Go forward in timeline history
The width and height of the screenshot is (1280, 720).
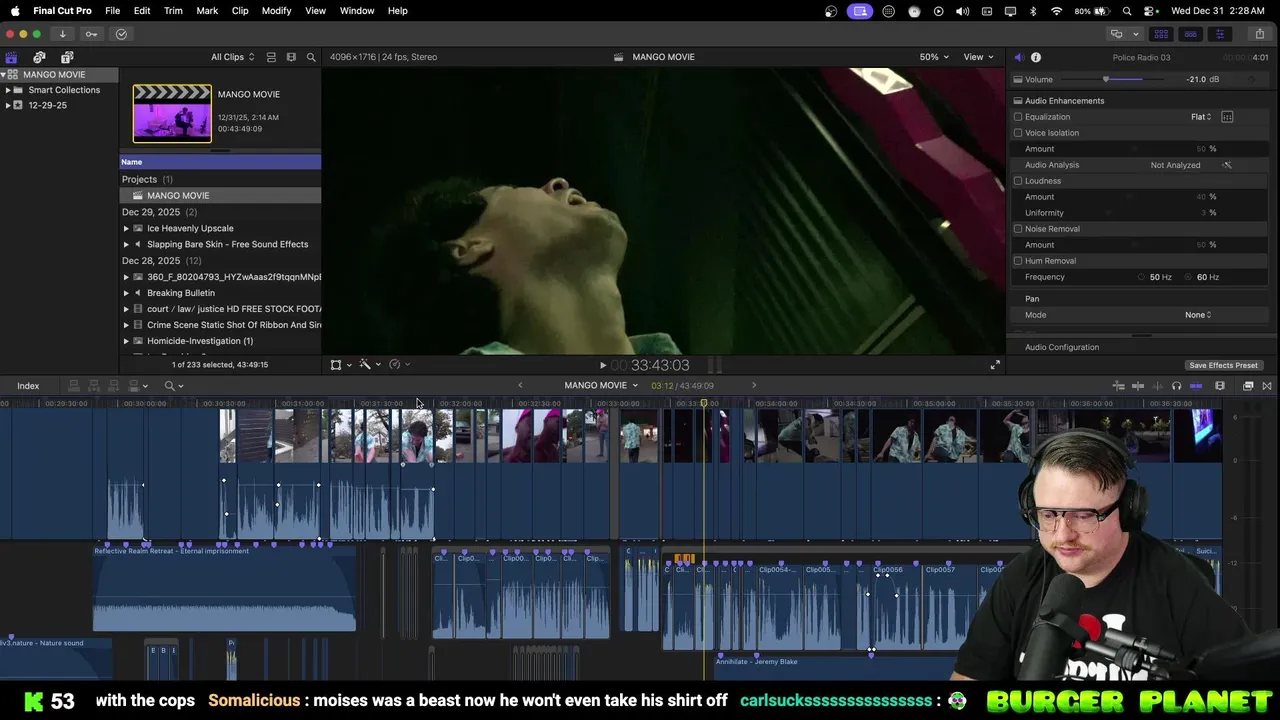[754, 386]
